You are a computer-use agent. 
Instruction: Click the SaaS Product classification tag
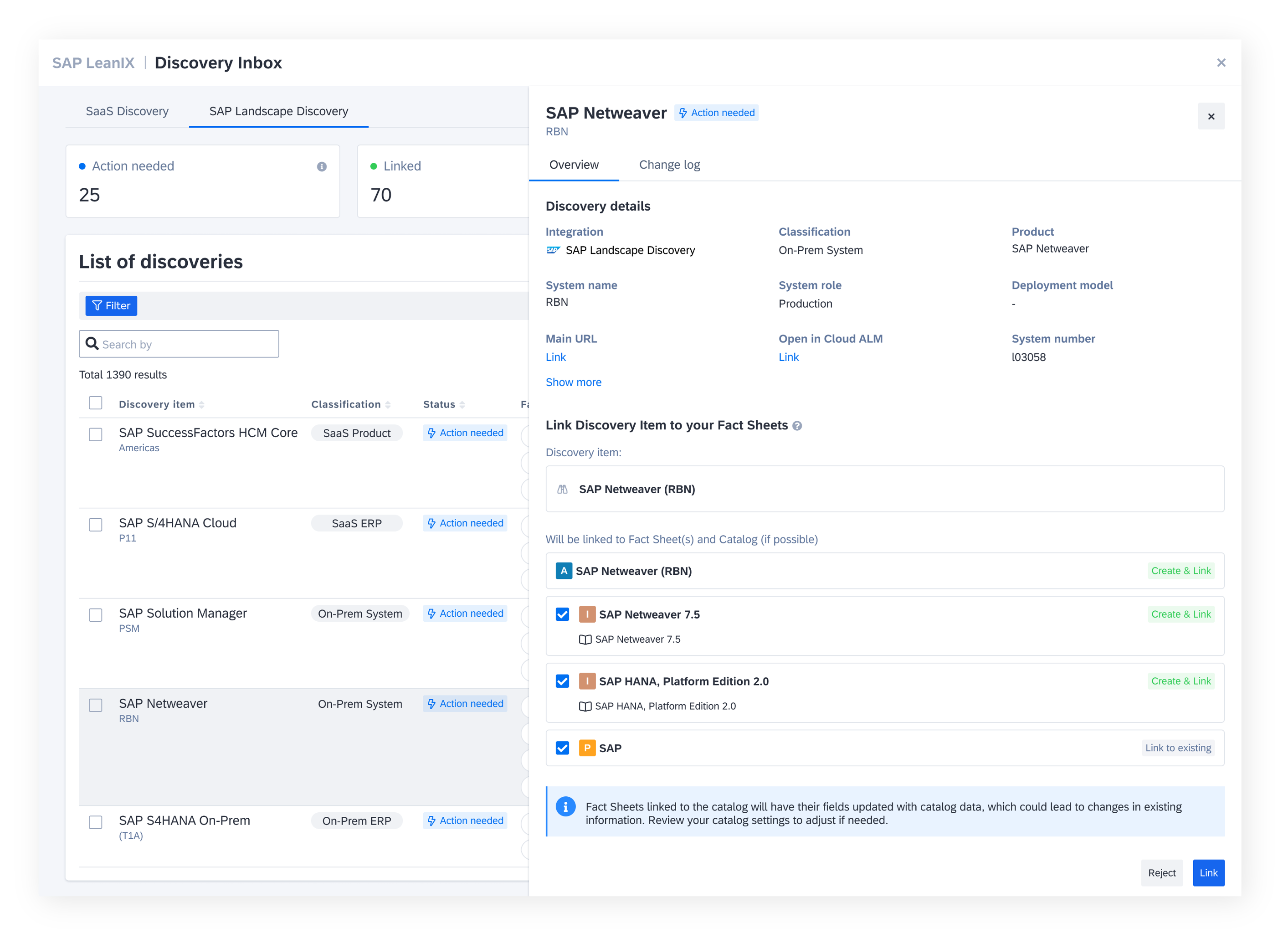356,433
